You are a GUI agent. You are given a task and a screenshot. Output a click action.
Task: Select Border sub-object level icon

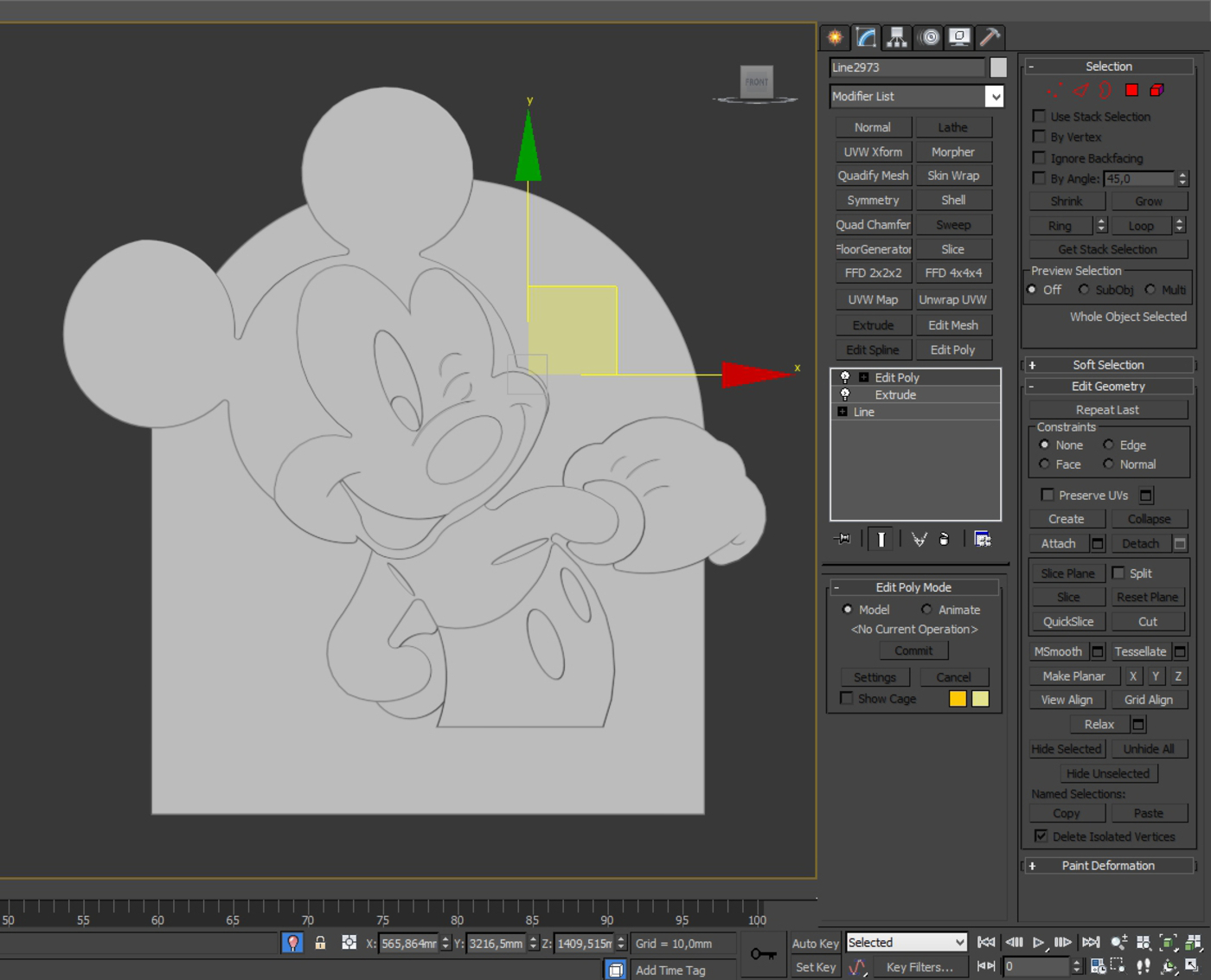pyautogui.click(x=1105, y=90)
